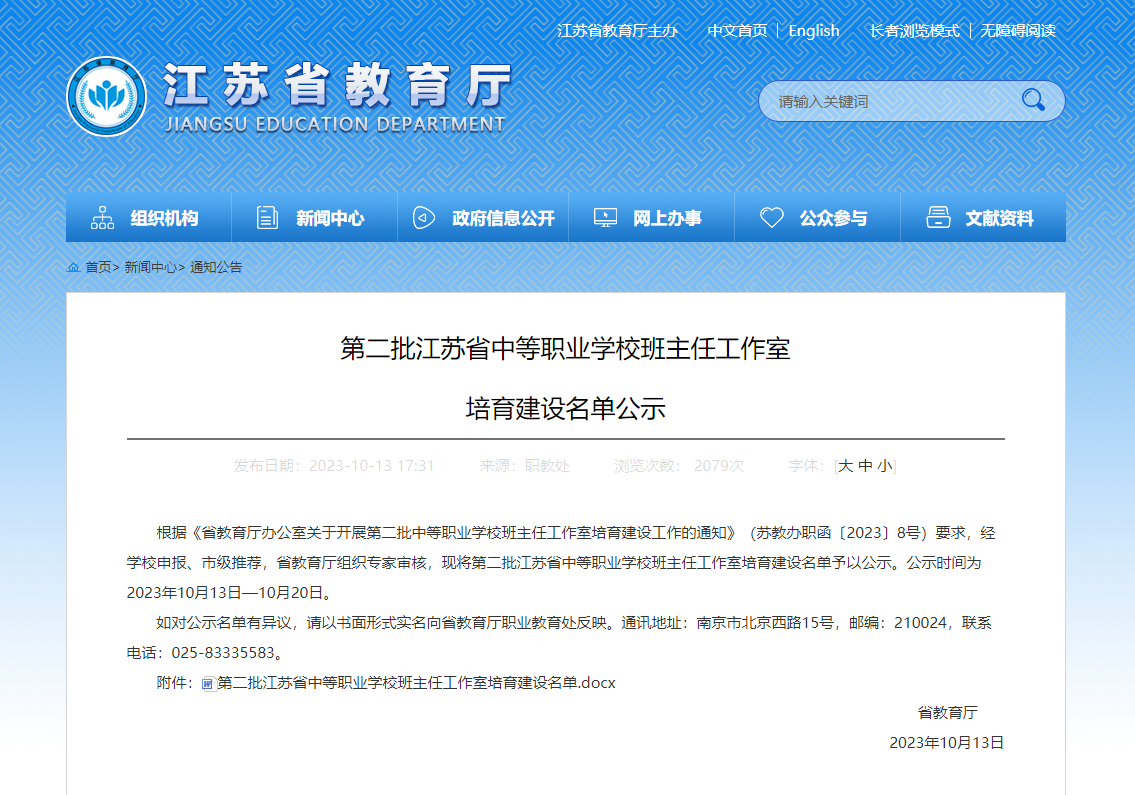The width and height of the screenshot is (1135, 795).
Task: Set font size to 中 (medium)
Action: (x=865, y=466)
